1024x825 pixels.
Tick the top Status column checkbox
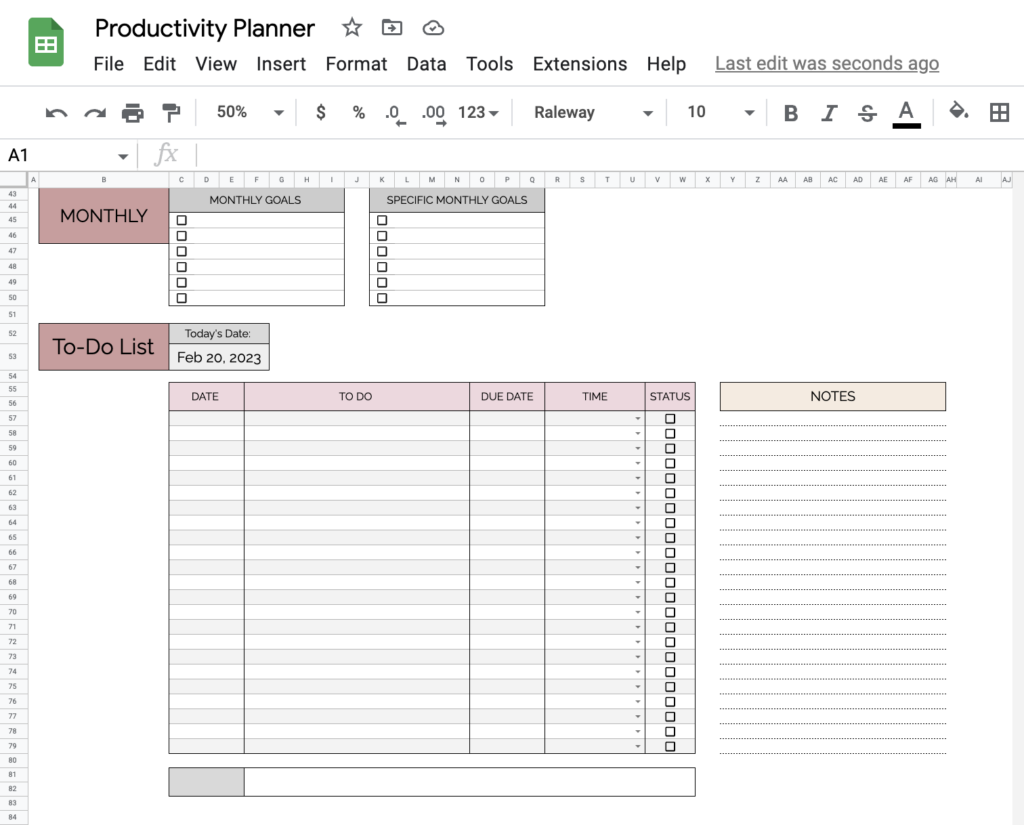coord(668,419)
